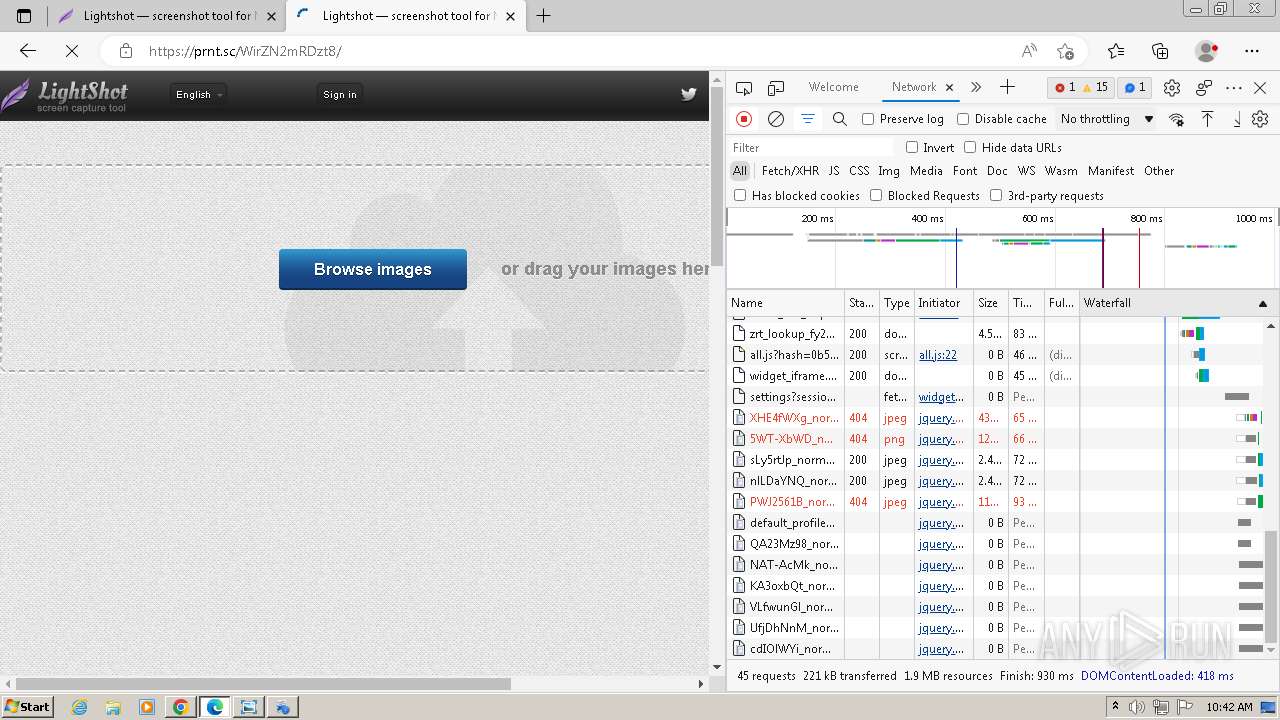Screen dimensions: 1280x720
Task: Open Read aloud icon in address bar
Action: [1029, 51]
